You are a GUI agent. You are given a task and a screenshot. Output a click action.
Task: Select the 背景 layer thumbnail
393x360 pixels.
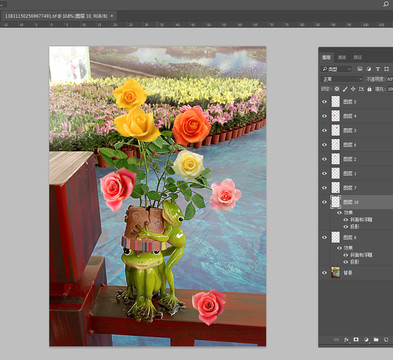pyautogui.click(x=336, y=273)
